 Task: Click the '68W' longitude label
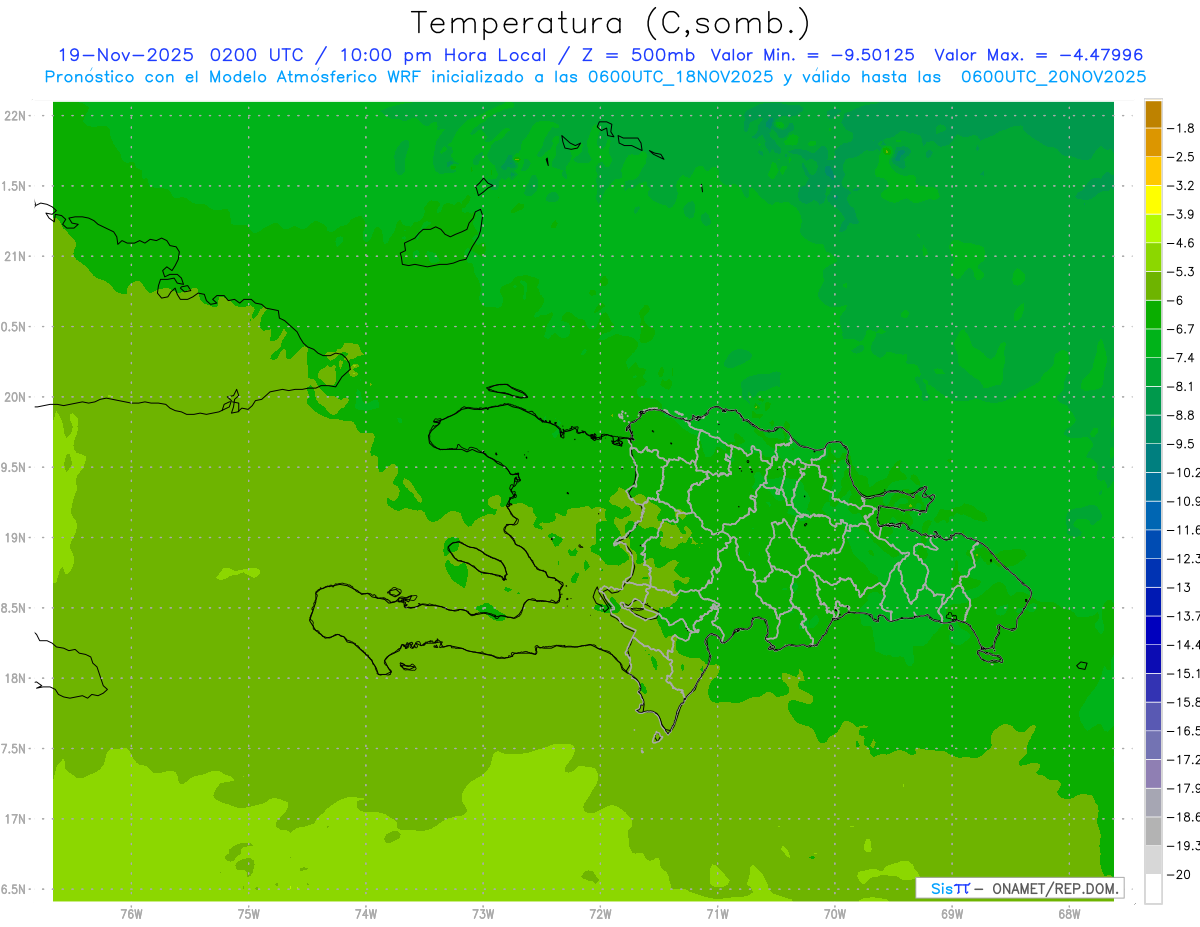pyautogui.click(x=1069, y=914)
